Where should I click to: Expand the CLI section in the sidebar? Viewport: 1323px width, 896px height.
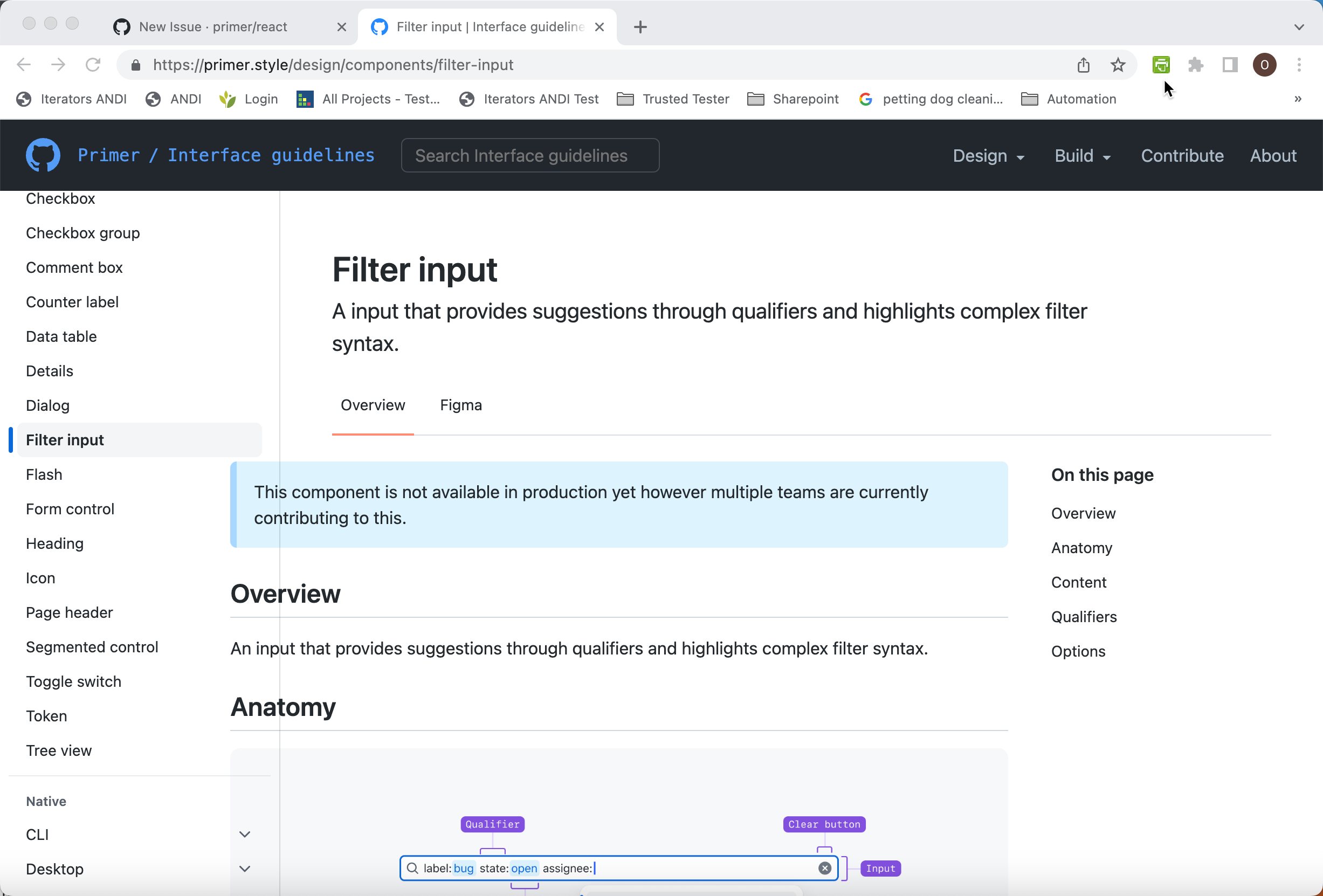point(245,833)
